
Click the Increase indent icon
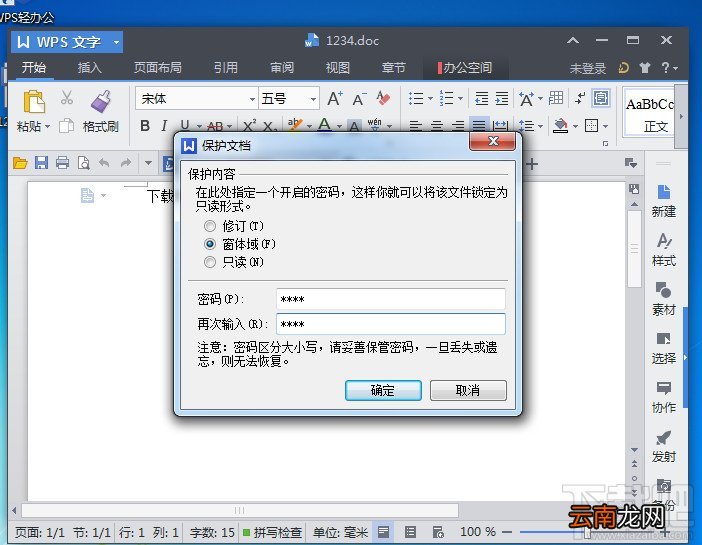502,99
